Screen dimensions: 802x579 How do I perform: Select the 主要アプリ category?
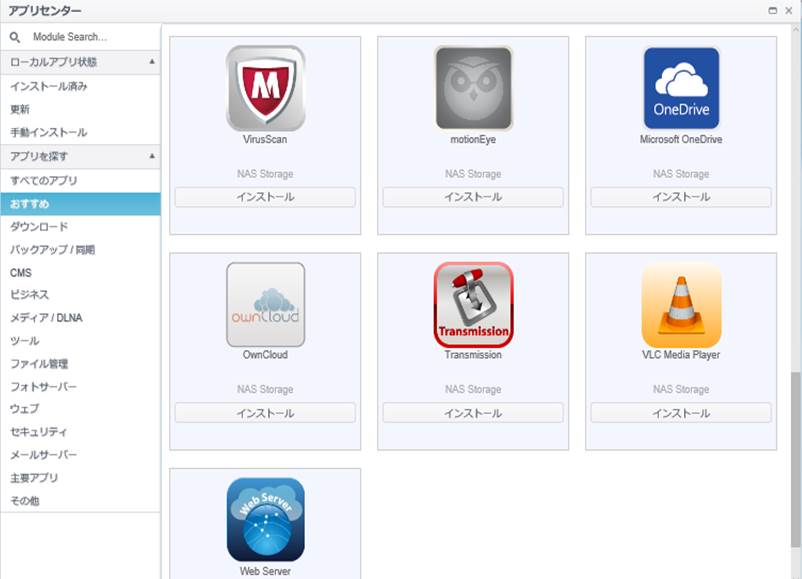coord(80,478)
